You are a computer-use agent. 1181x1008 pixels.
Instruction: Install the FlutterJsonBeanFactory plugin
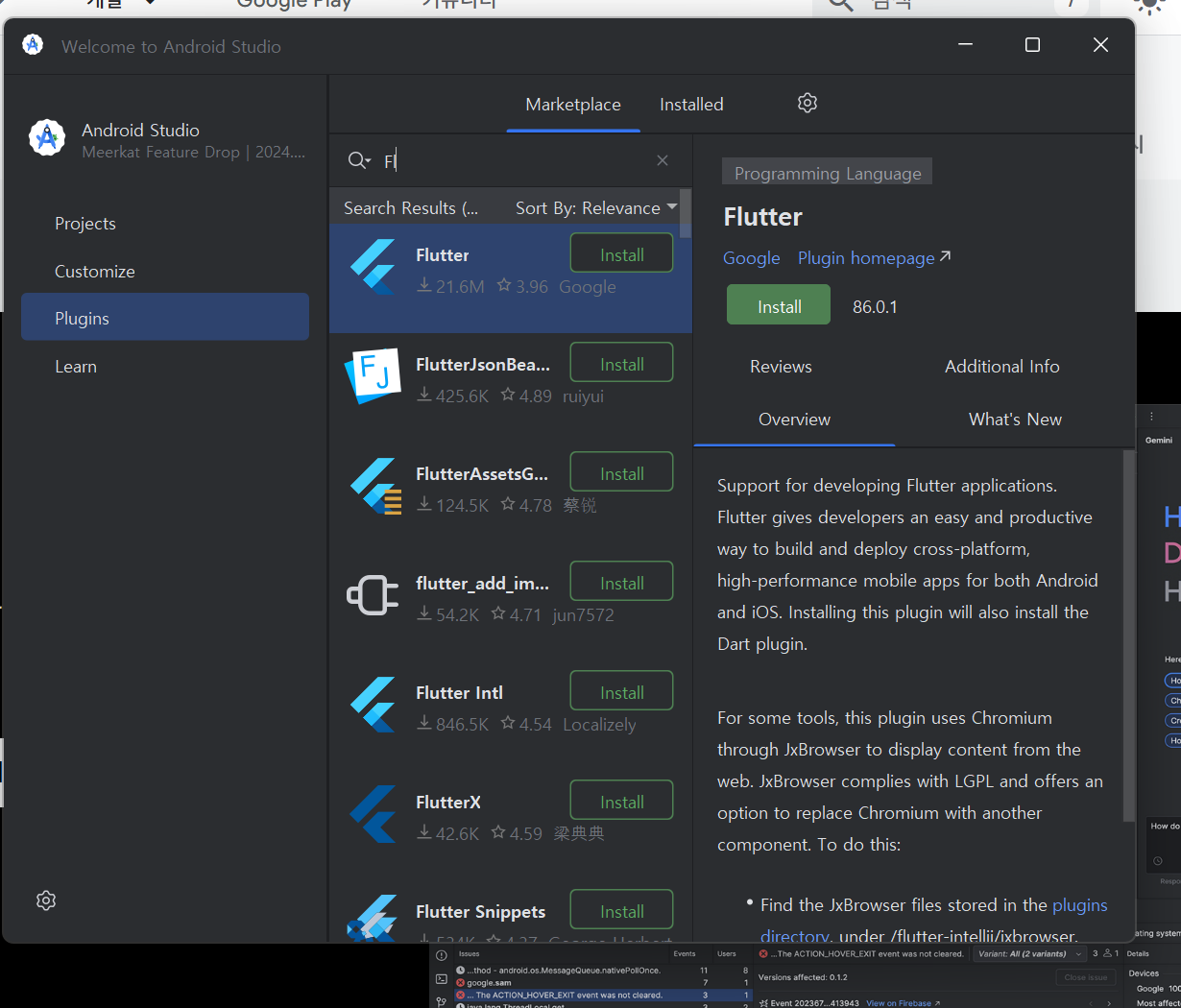click(622, 363)
